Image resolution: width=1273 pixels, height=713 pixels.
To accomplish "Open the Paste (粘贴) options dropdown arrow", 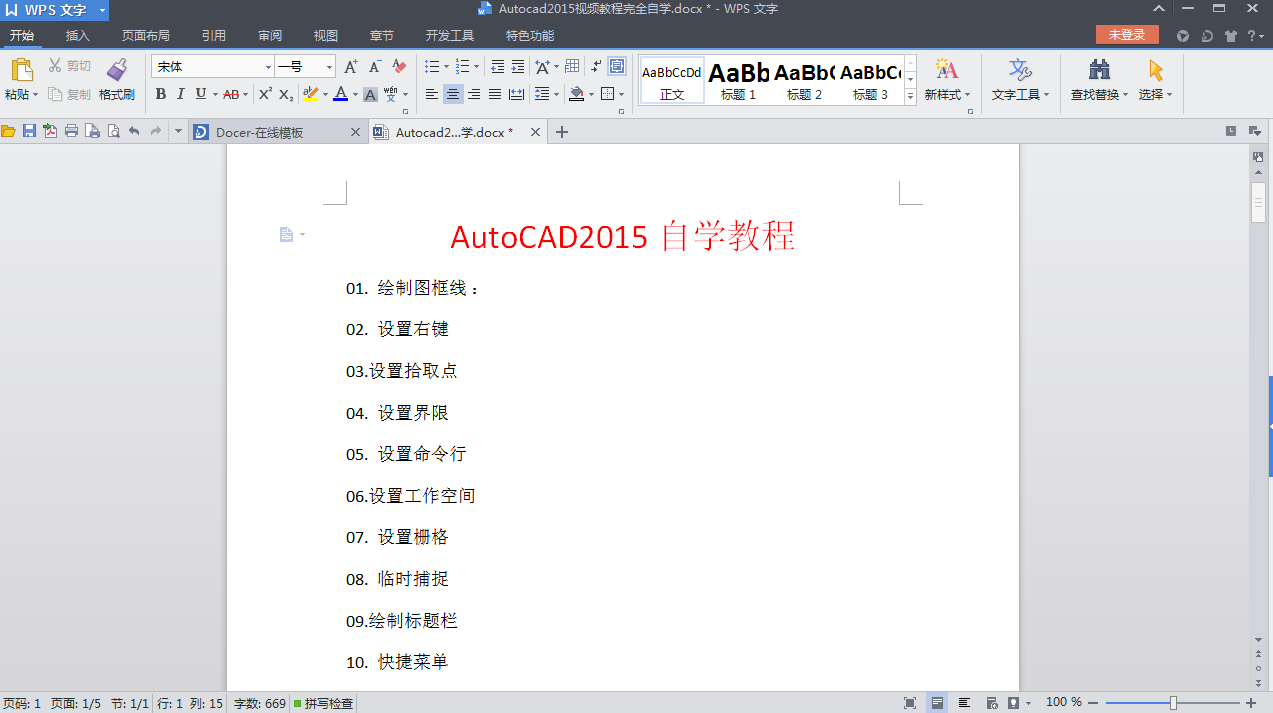I will click(x=35, y=95).
